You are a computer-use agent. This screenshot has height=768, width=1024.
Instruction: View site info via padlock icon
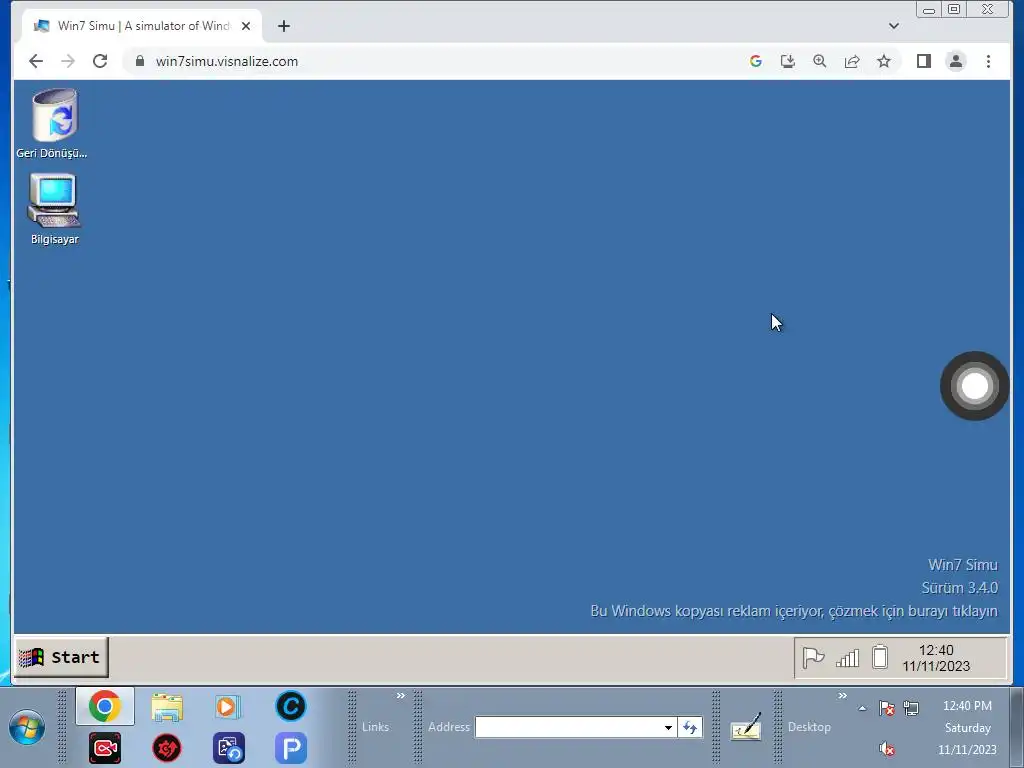point(139,61)
